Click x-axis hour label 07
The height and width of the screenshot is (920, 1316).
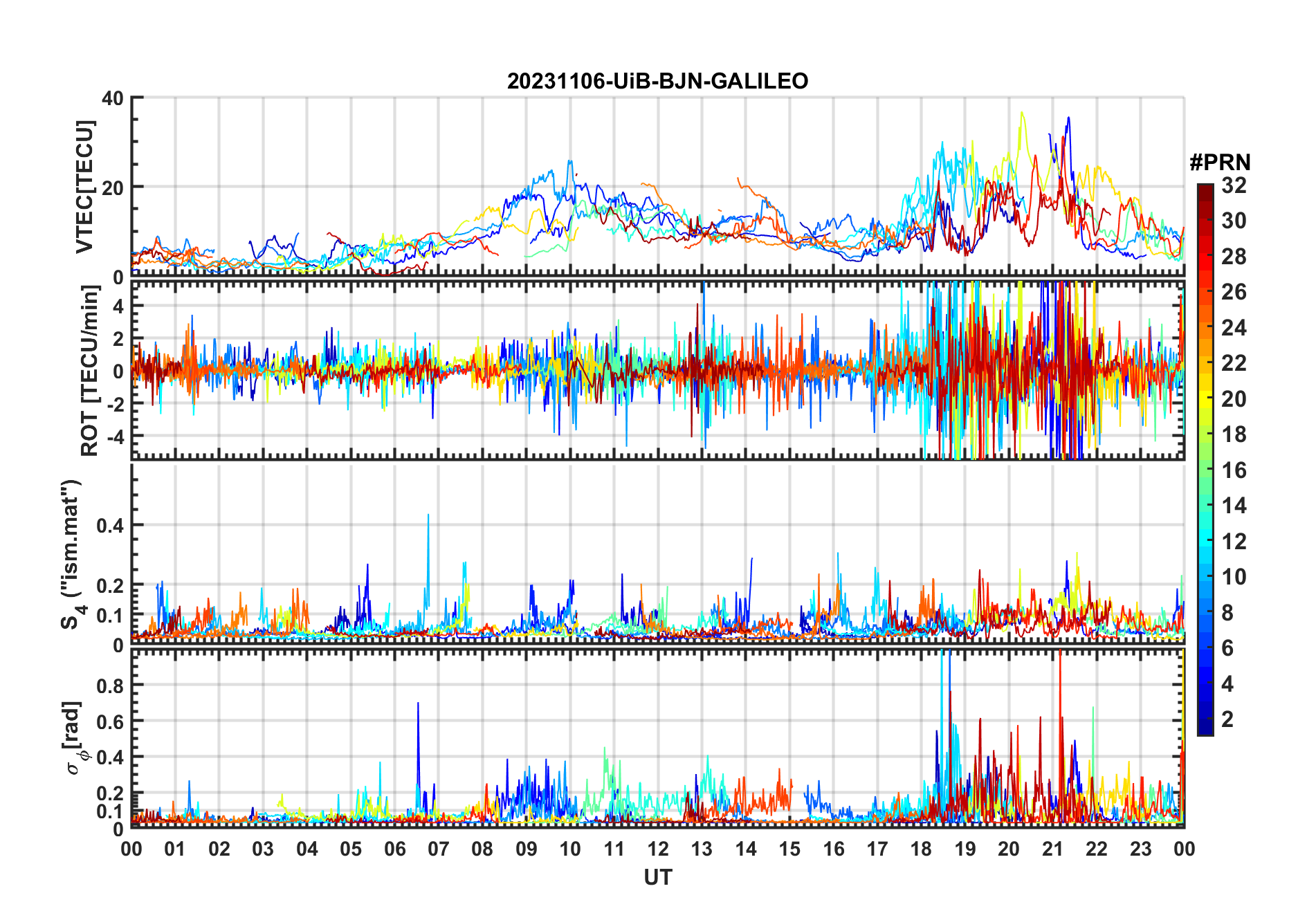coord(439,849)
